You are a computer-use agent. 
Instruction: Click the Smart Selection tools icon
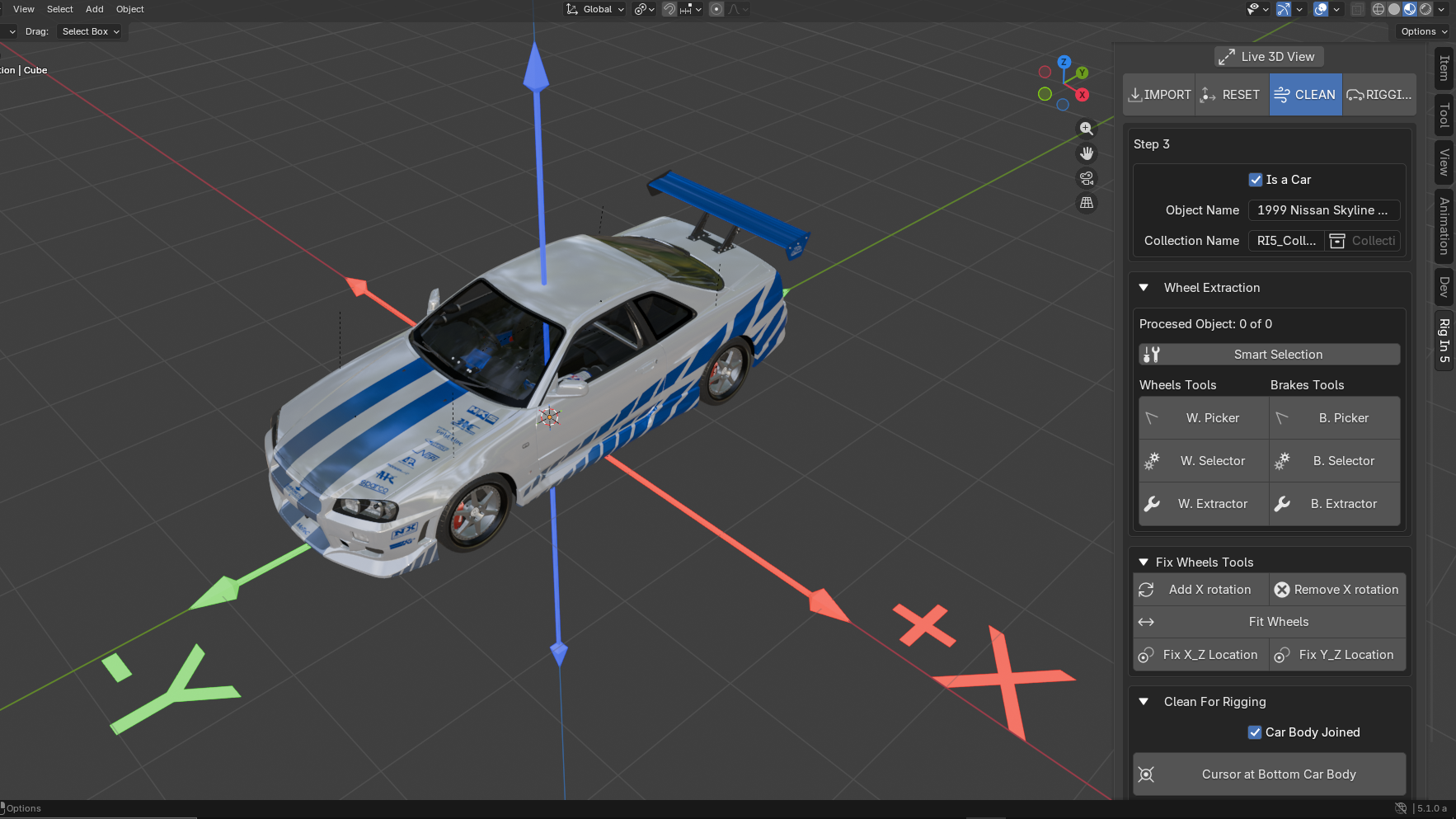(x=1151, y=355)
